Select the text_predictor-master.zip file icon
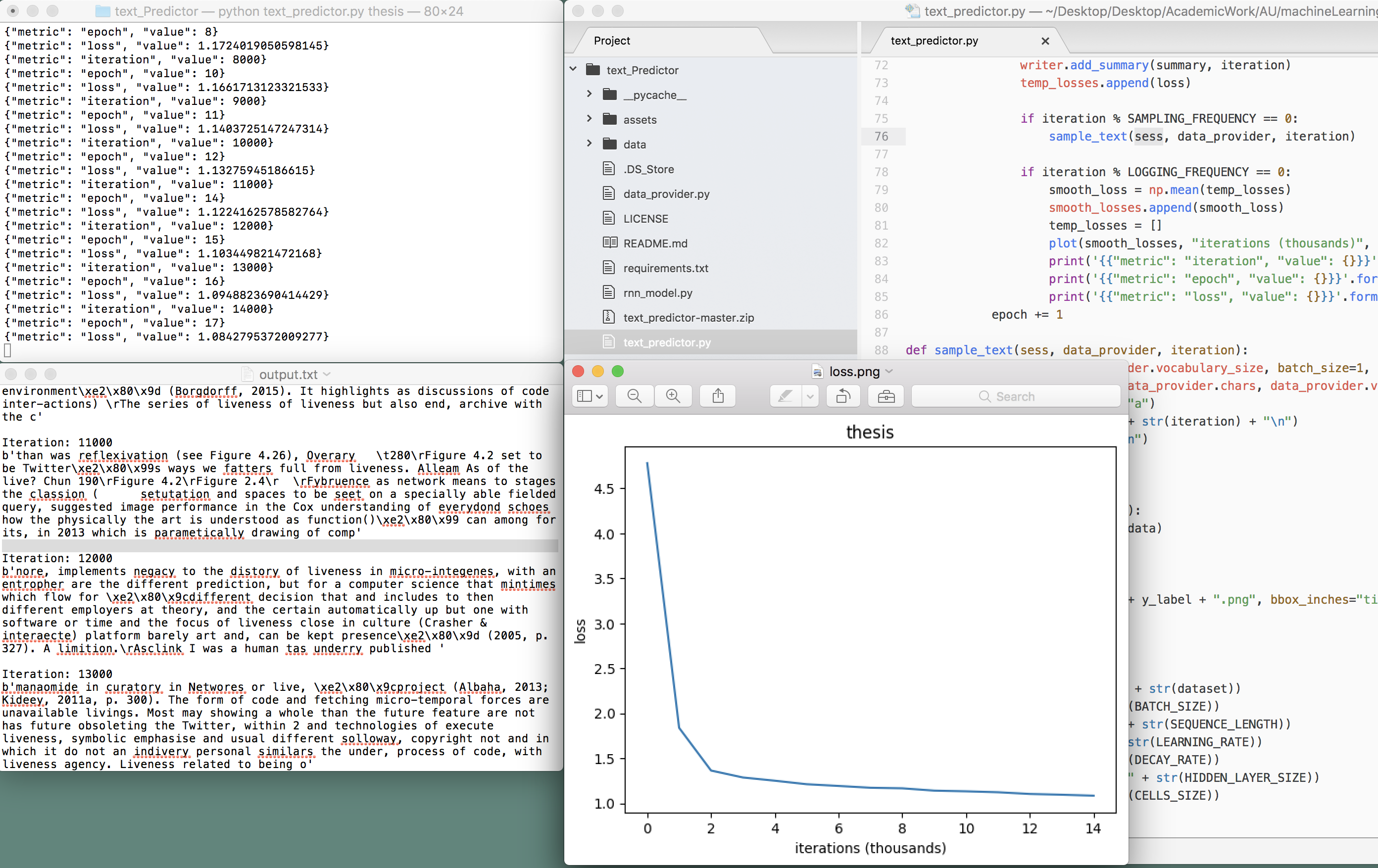Image resolution: width=1378 pixels, height=868 pixels. 609,317
